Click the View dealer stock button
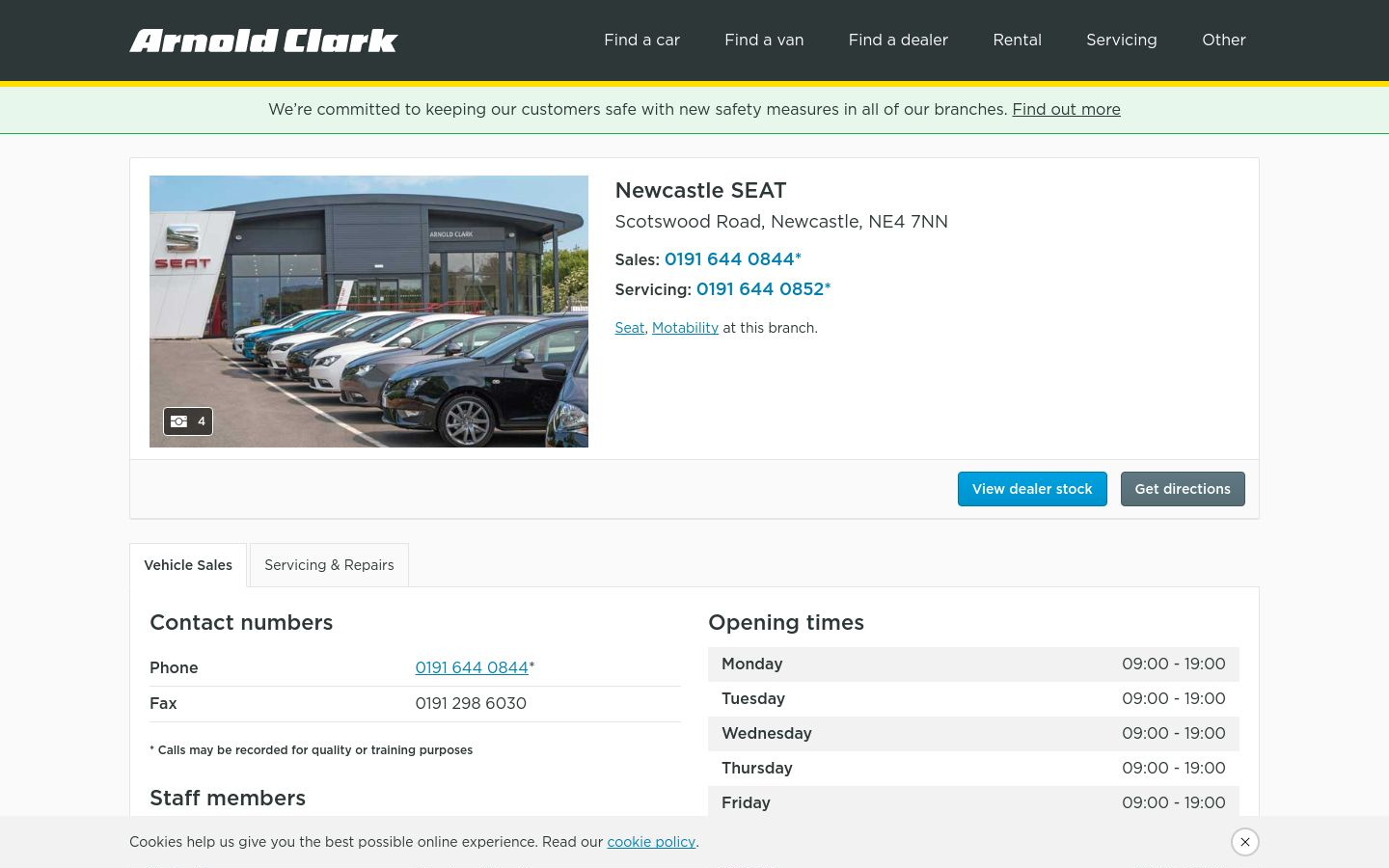 [x=1032, y=489]
